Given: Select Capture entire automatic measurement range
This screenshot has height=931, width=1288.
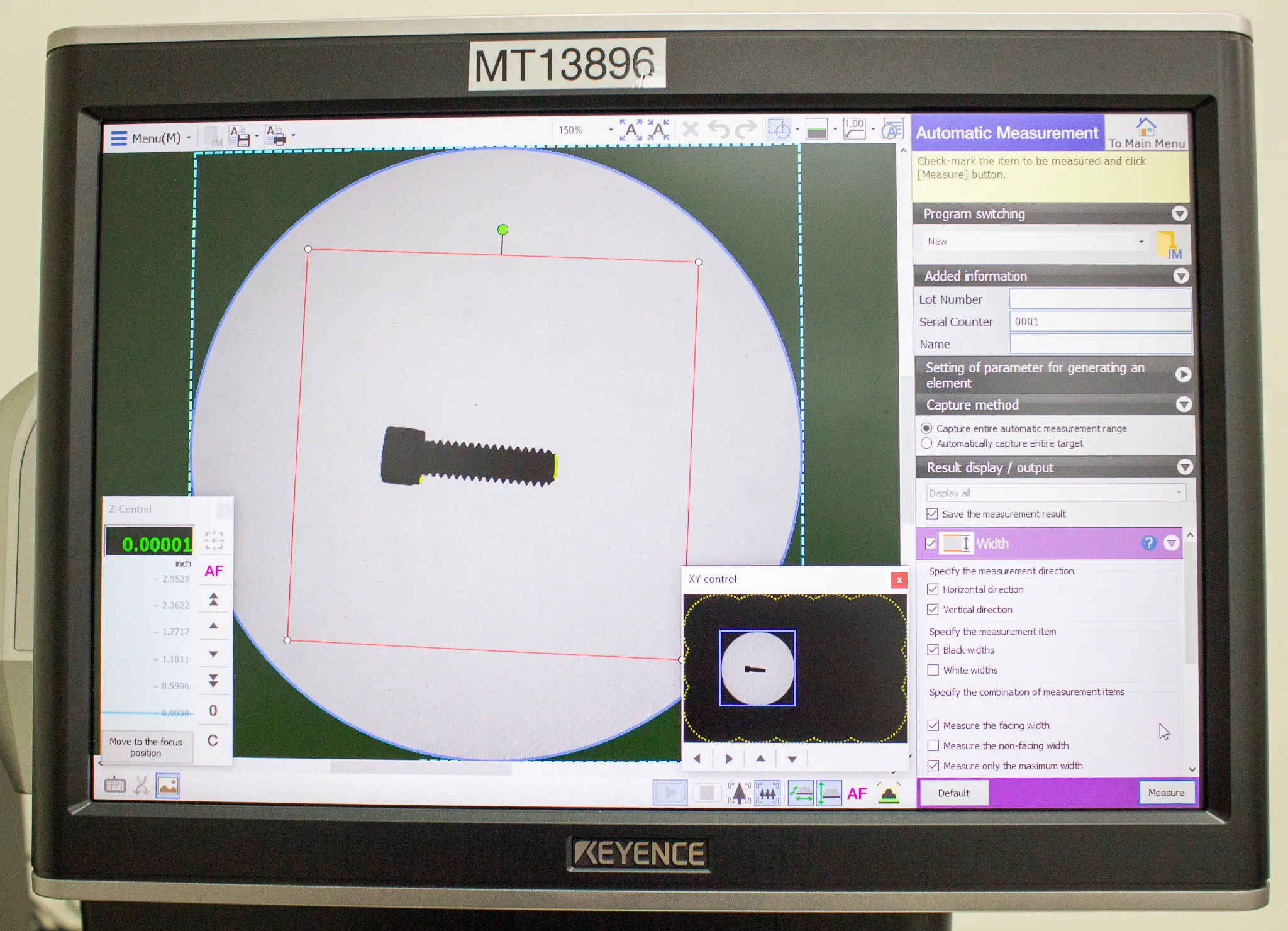Looking at the screenshot, I should pyautogui.click(x=926, y=428).
